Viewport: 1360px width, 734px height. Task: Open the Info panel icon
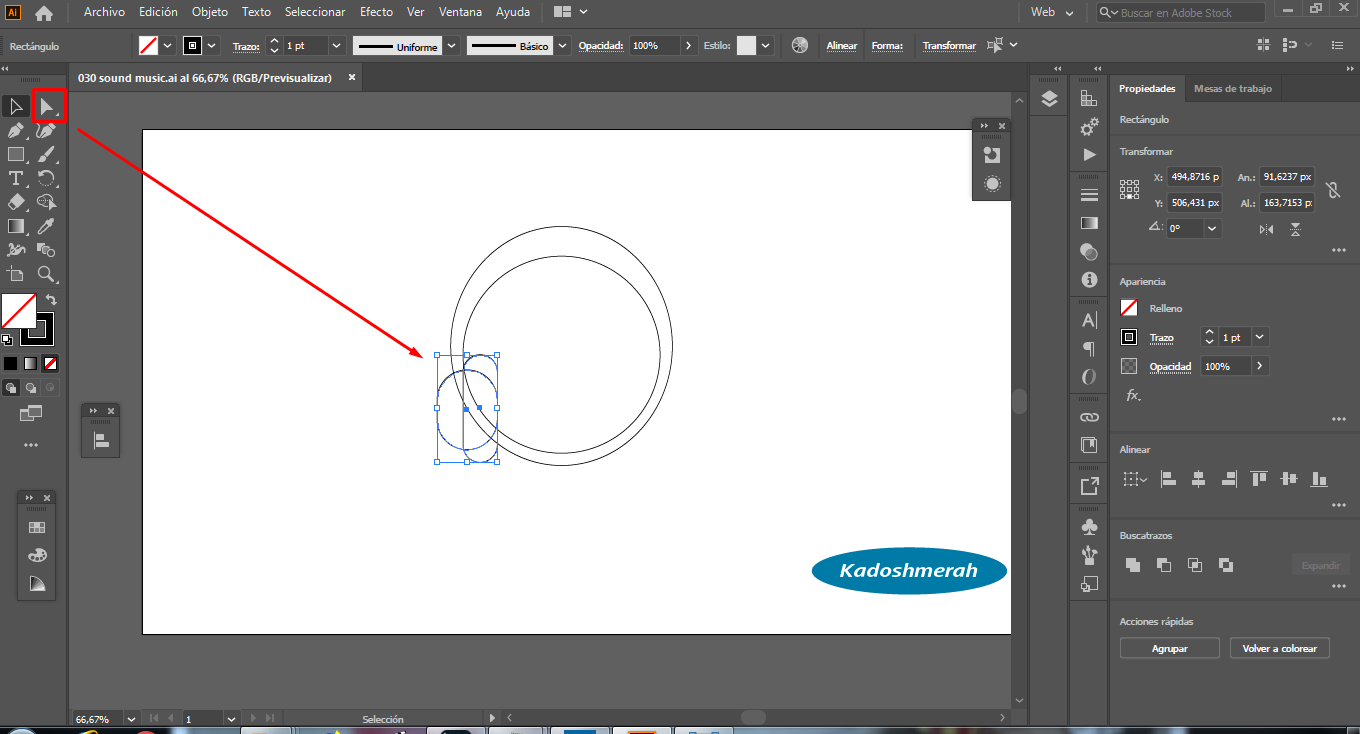(1089, 281)
